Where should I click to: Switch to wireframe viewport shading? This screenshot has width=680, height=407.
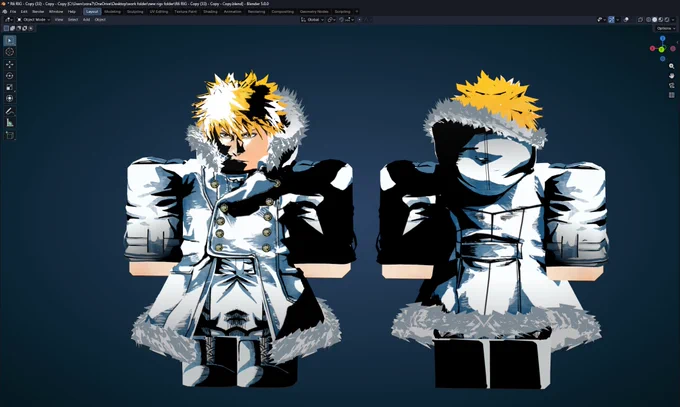[x=648, y=20]
